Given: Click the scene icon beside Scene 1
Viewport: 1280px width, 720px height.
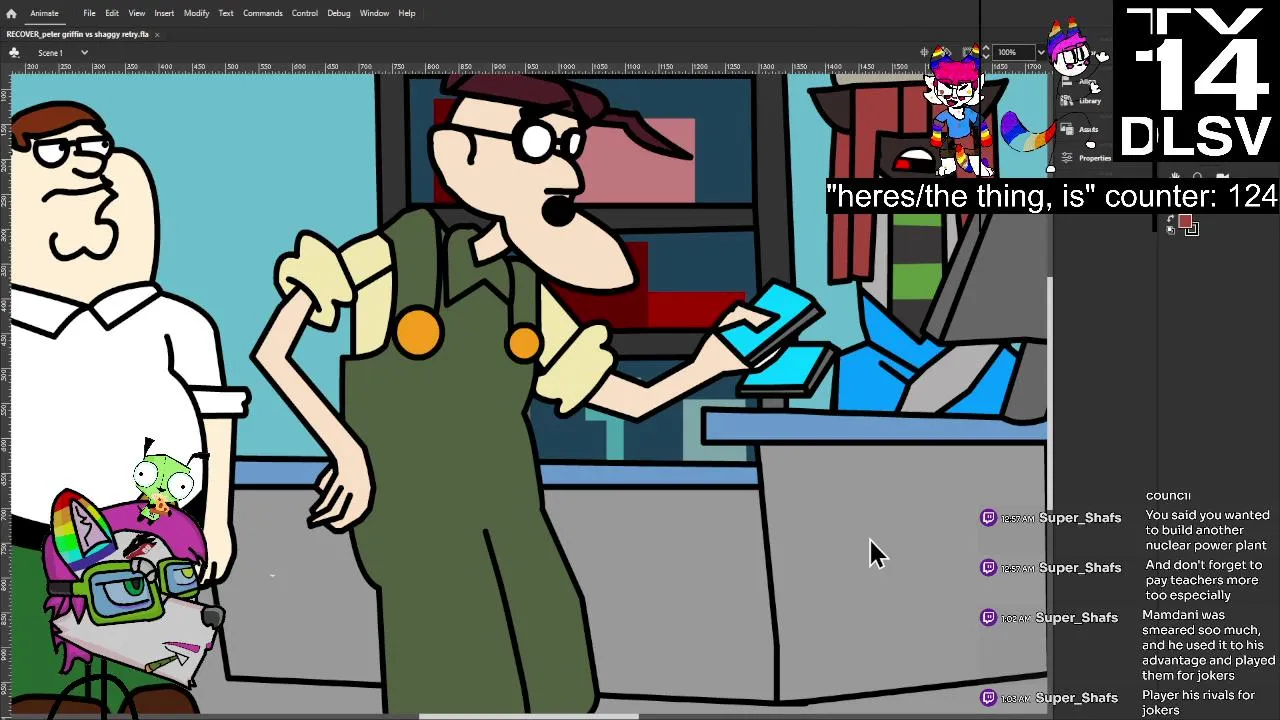Looking at the screenshot, I should (14, 52).
